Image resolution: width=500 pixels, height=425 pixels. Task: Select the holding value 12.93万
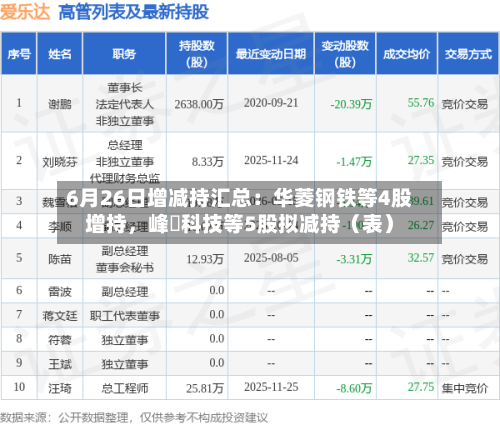point(205,259)
